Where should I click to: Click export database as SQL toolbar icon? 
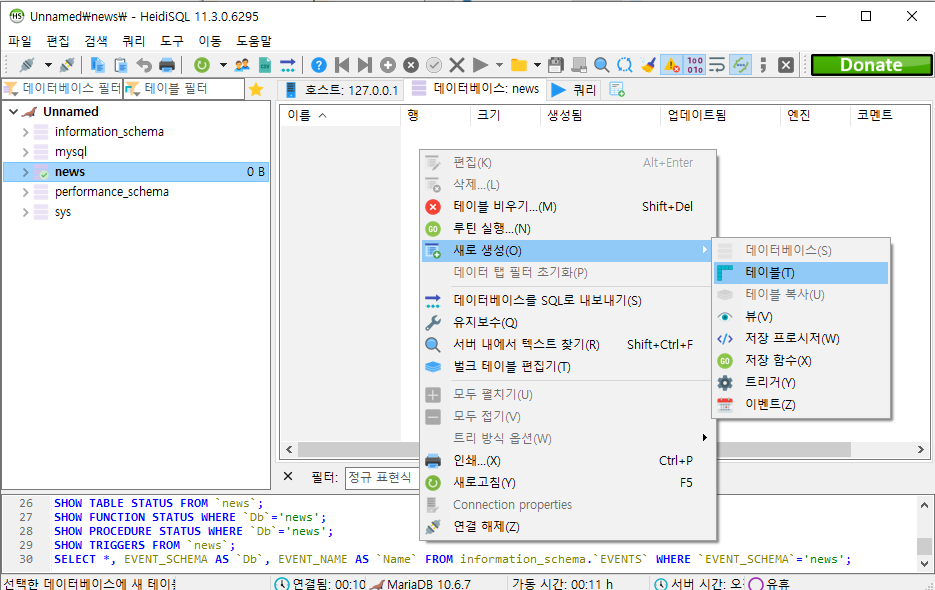pos(287,65)
